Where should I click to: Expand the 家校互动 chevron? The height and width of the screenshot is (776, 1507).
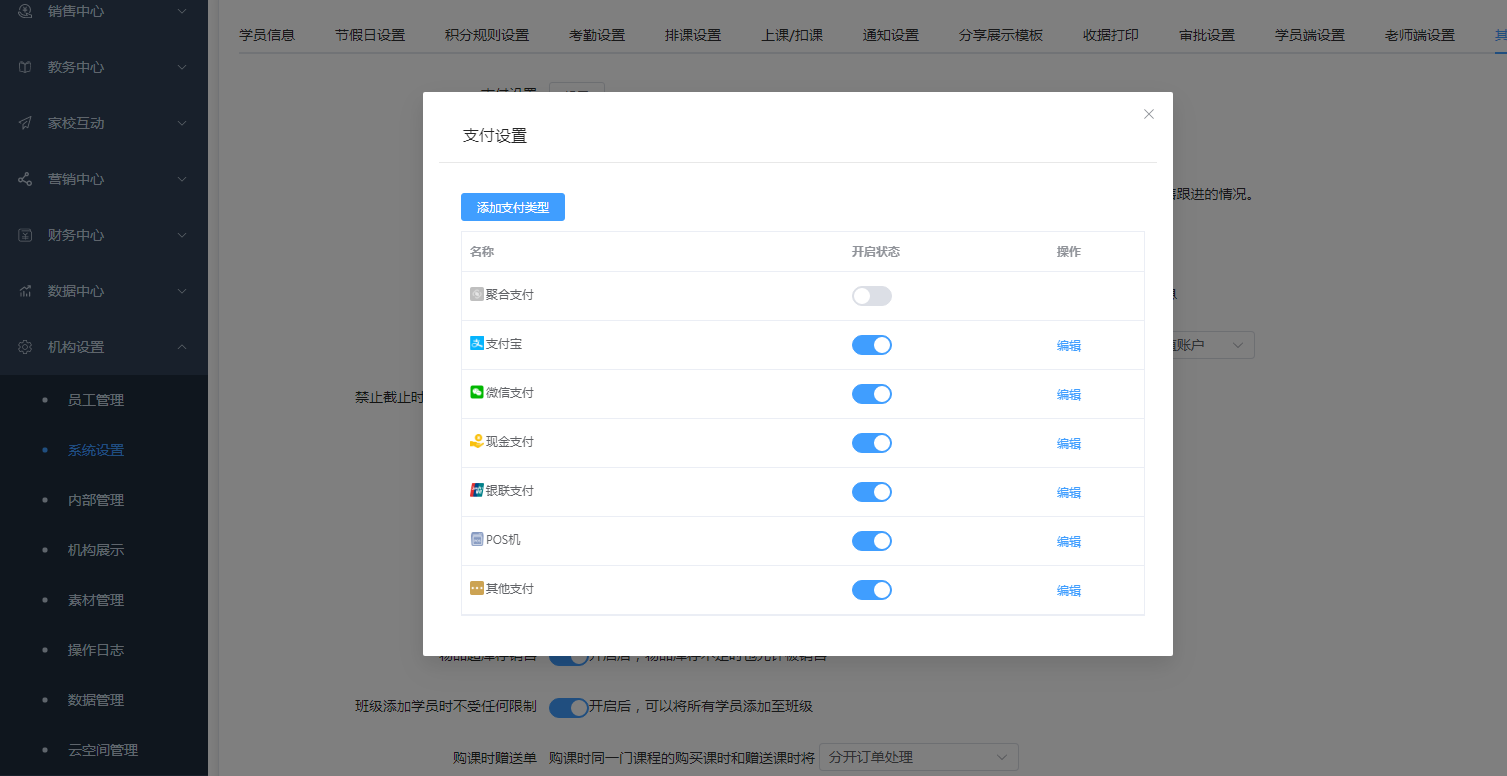coord(181,123)
